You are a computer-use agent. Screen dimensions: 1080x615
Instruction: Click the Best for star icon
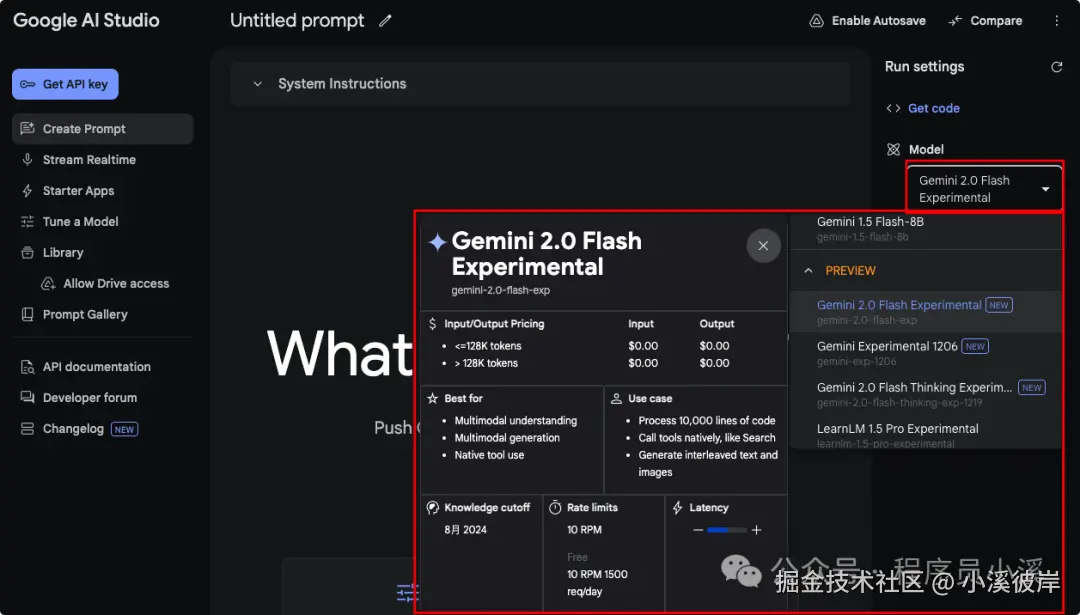433,398
